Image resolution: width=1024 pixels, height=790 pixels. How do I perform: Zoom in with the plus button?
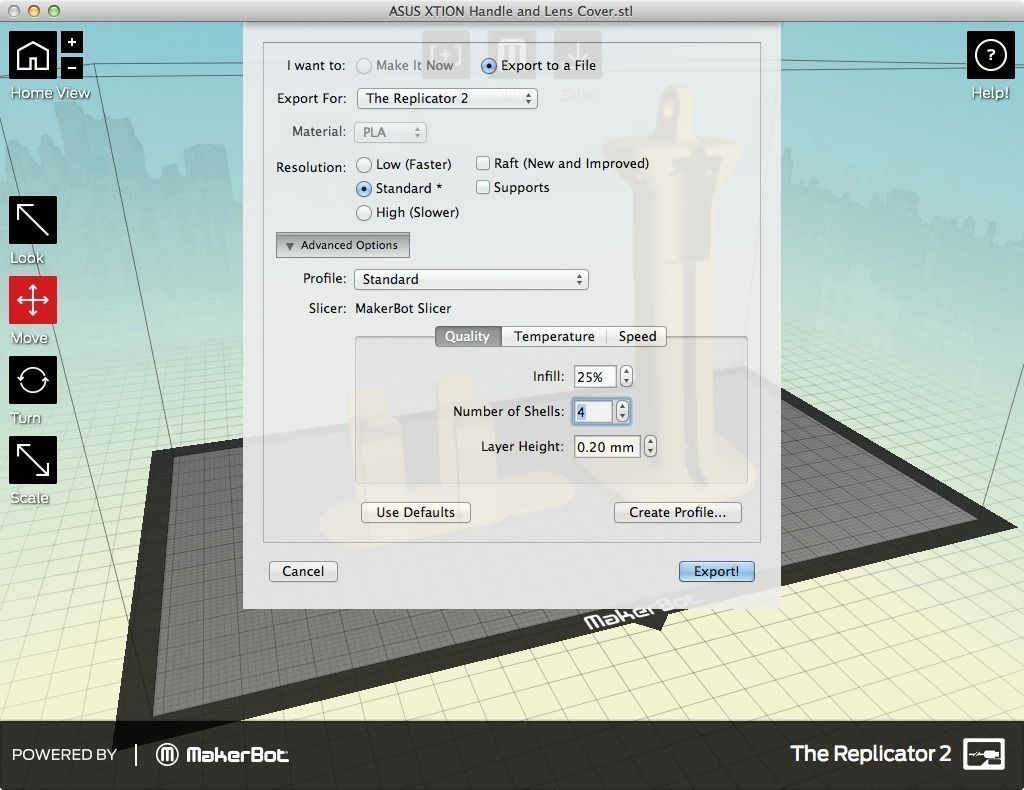[x=72, y=42]
